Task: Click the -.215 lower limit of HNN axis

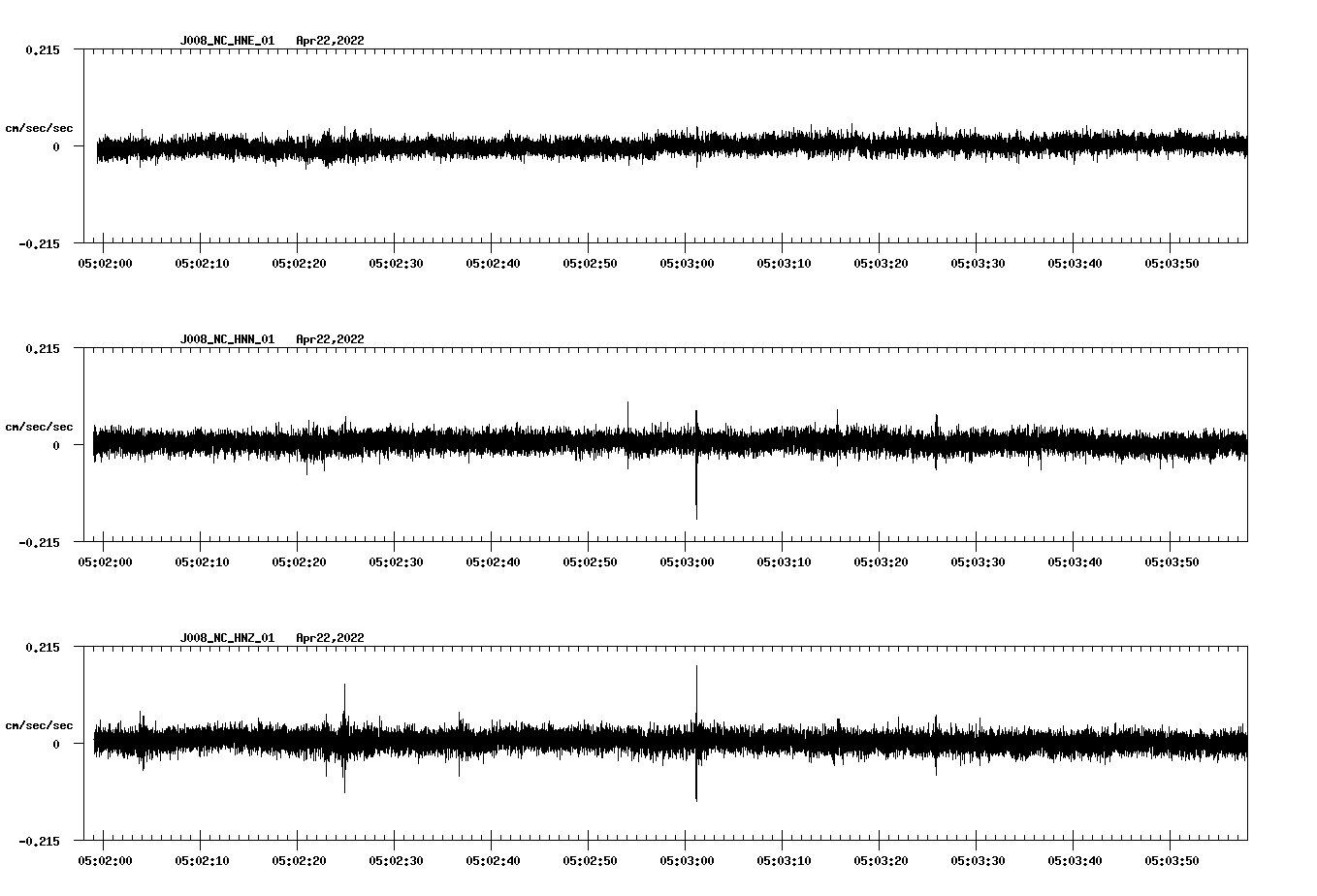Action: click(39, 542)
